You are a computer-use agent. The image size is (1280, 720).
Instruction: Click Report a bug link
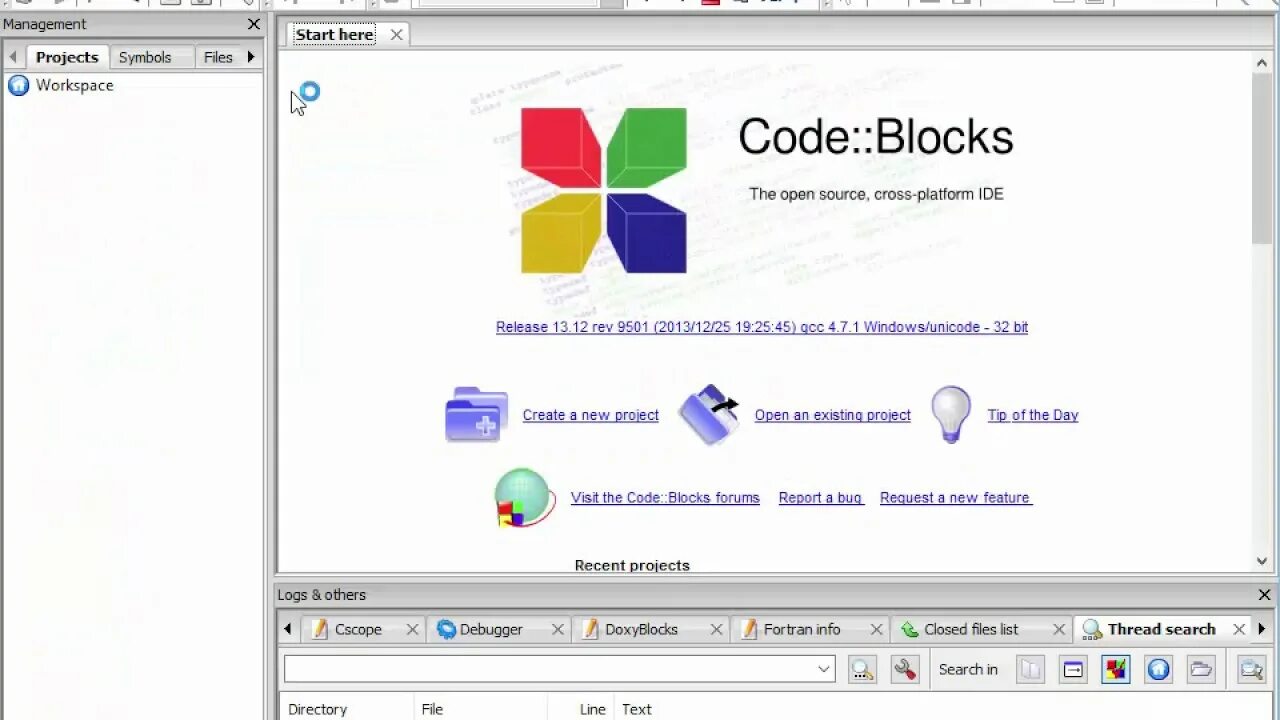coord(821,498)
